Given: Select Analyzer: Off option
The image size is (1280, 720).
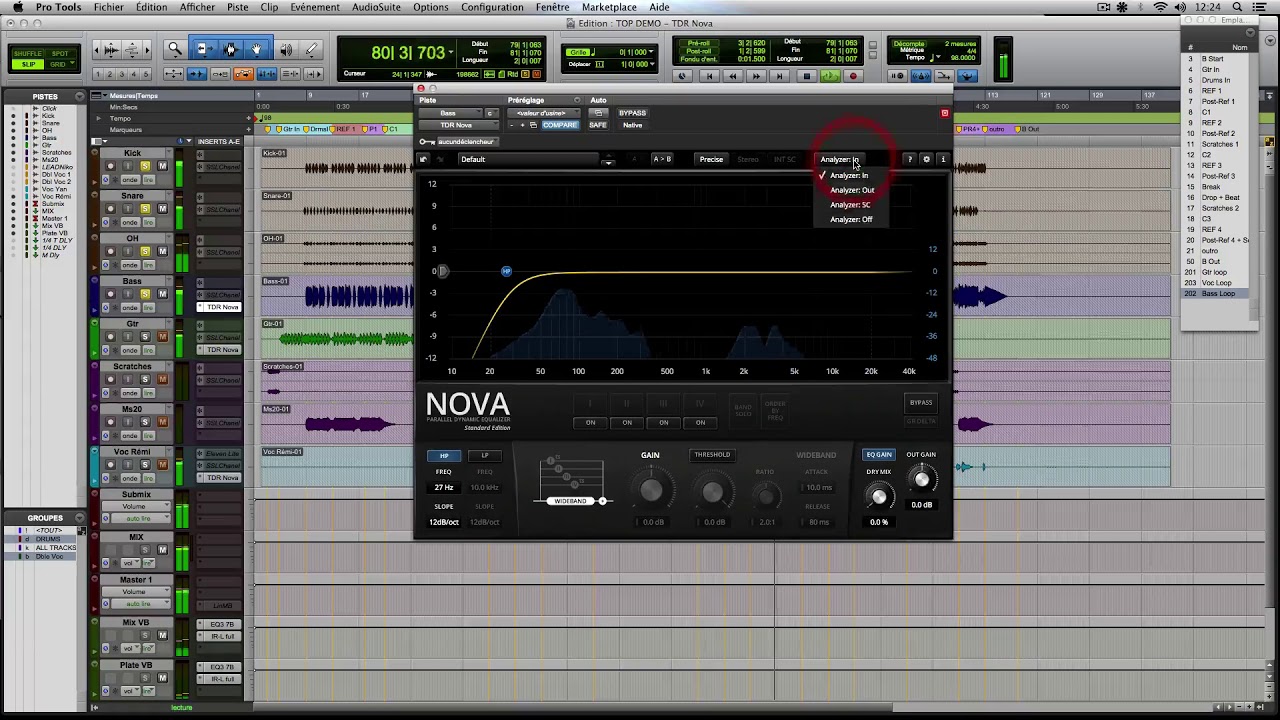Looking at the screenshot, I should coord(851,219).
